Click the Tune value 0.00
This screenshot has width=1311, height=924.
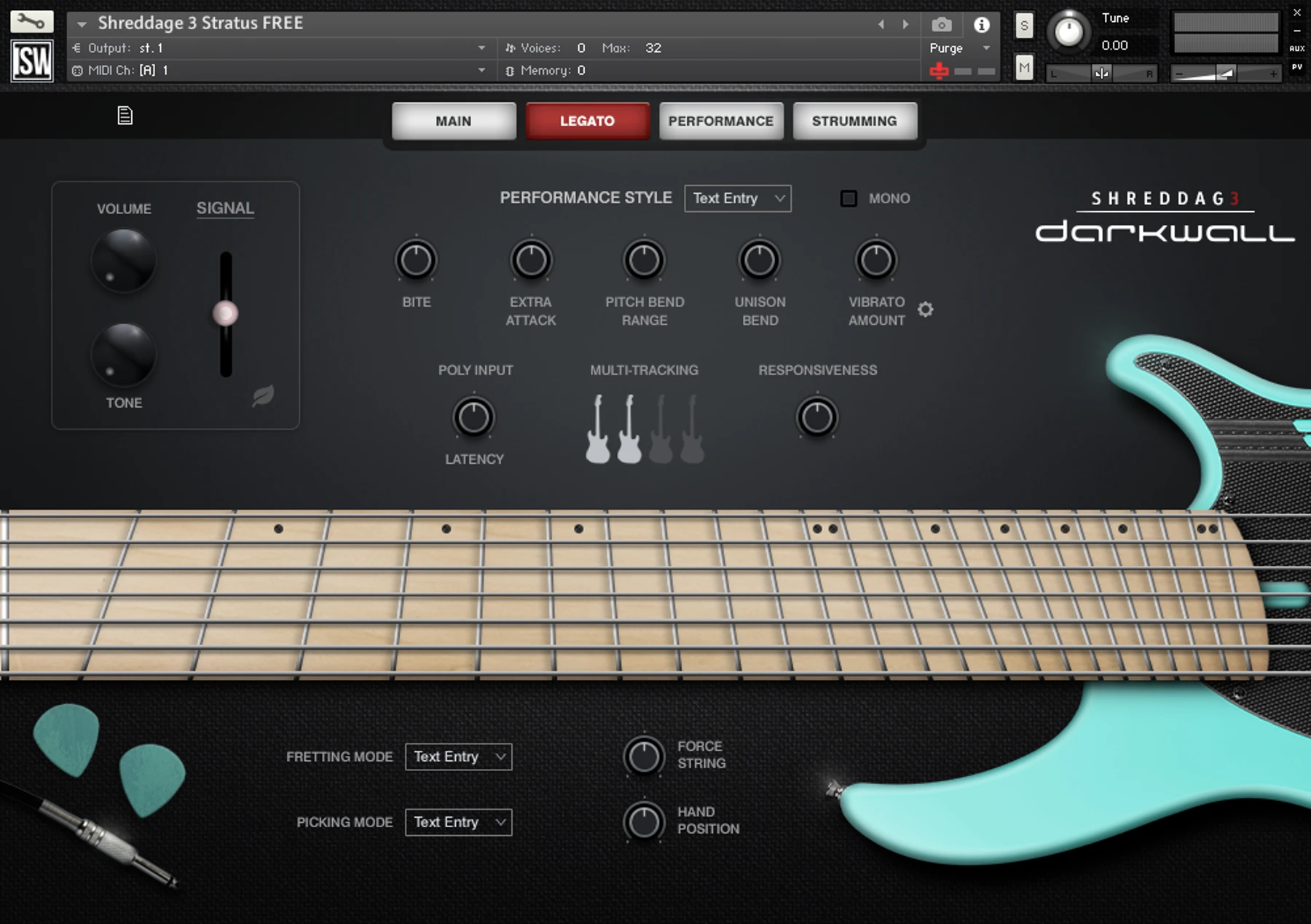(1114, 45)
